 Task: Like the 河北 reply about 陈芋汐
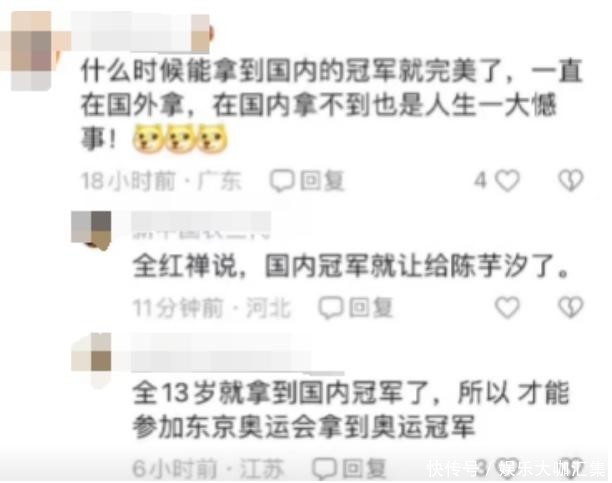click(507, 307)
